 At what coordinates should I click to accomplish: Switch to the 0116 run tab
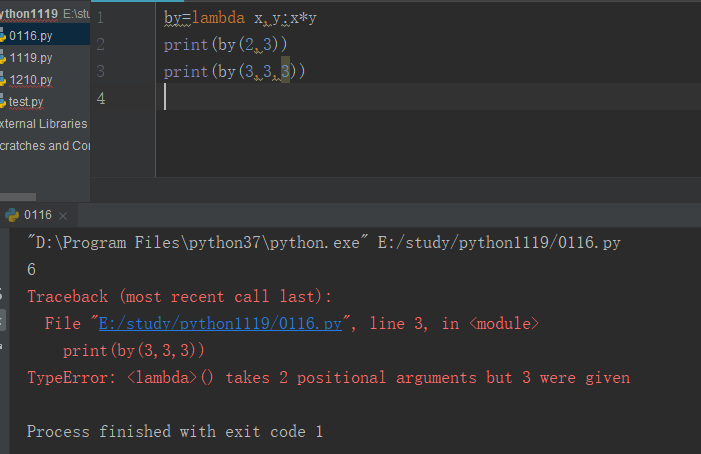pos(38,215)
